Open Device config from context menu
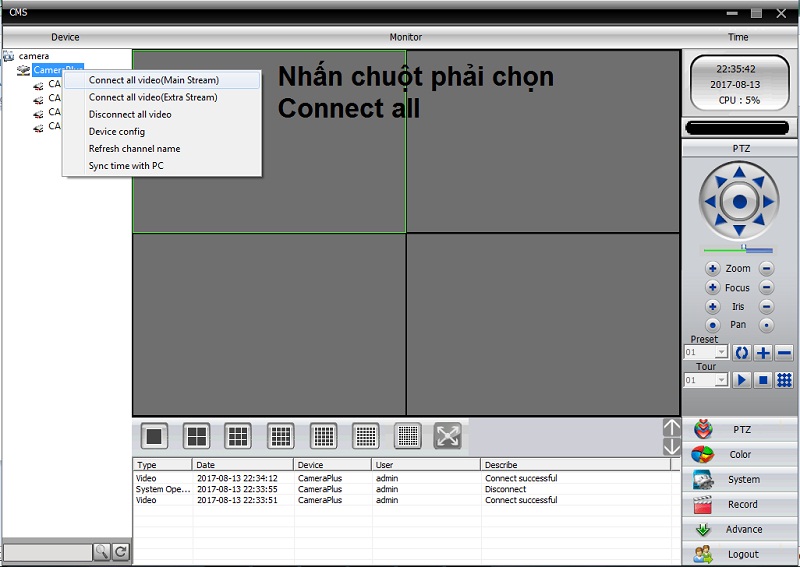 click(x=162, y=132)
